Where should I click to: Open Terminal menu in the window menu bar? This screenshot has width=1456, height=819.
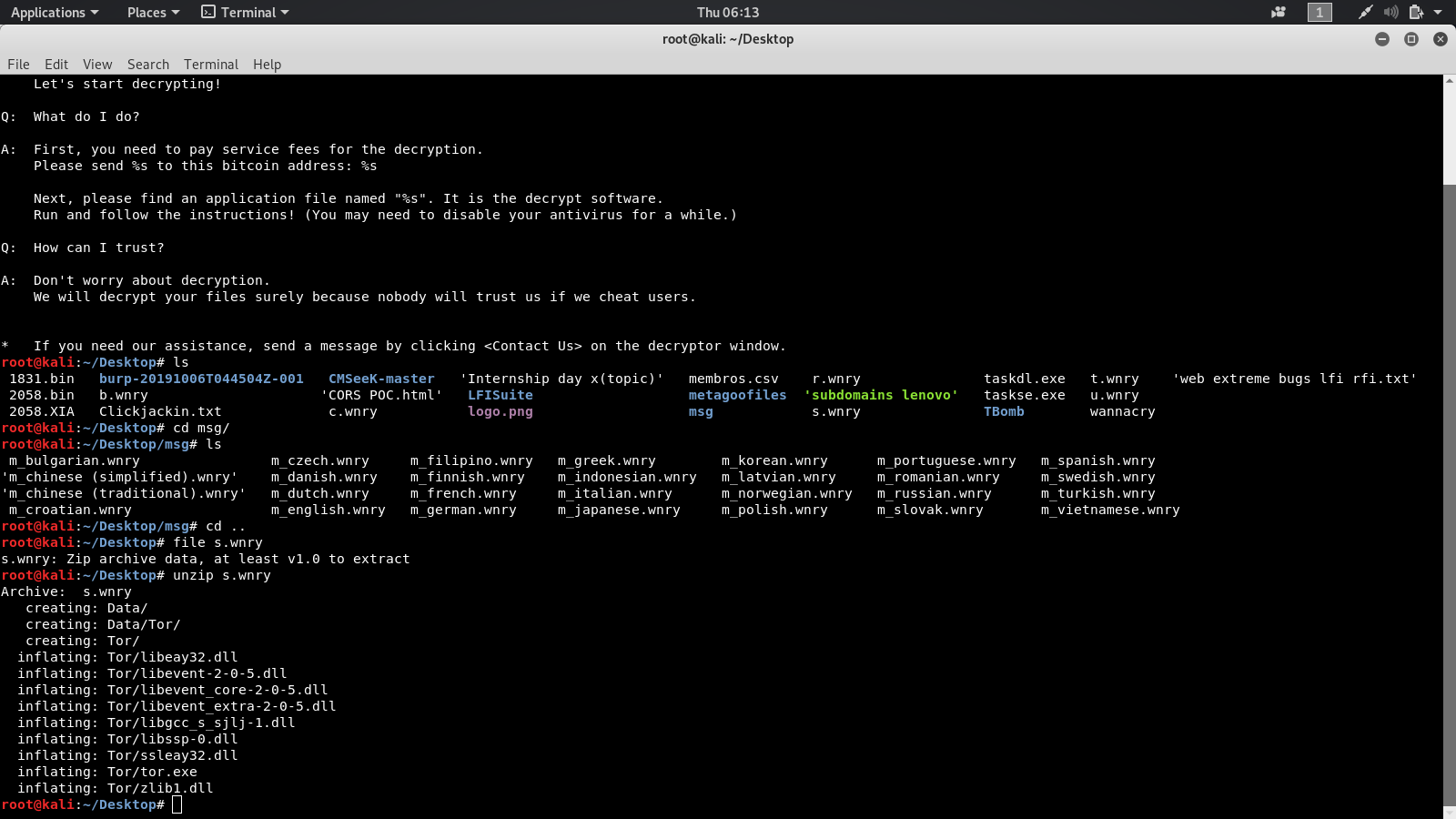point(211,65)
